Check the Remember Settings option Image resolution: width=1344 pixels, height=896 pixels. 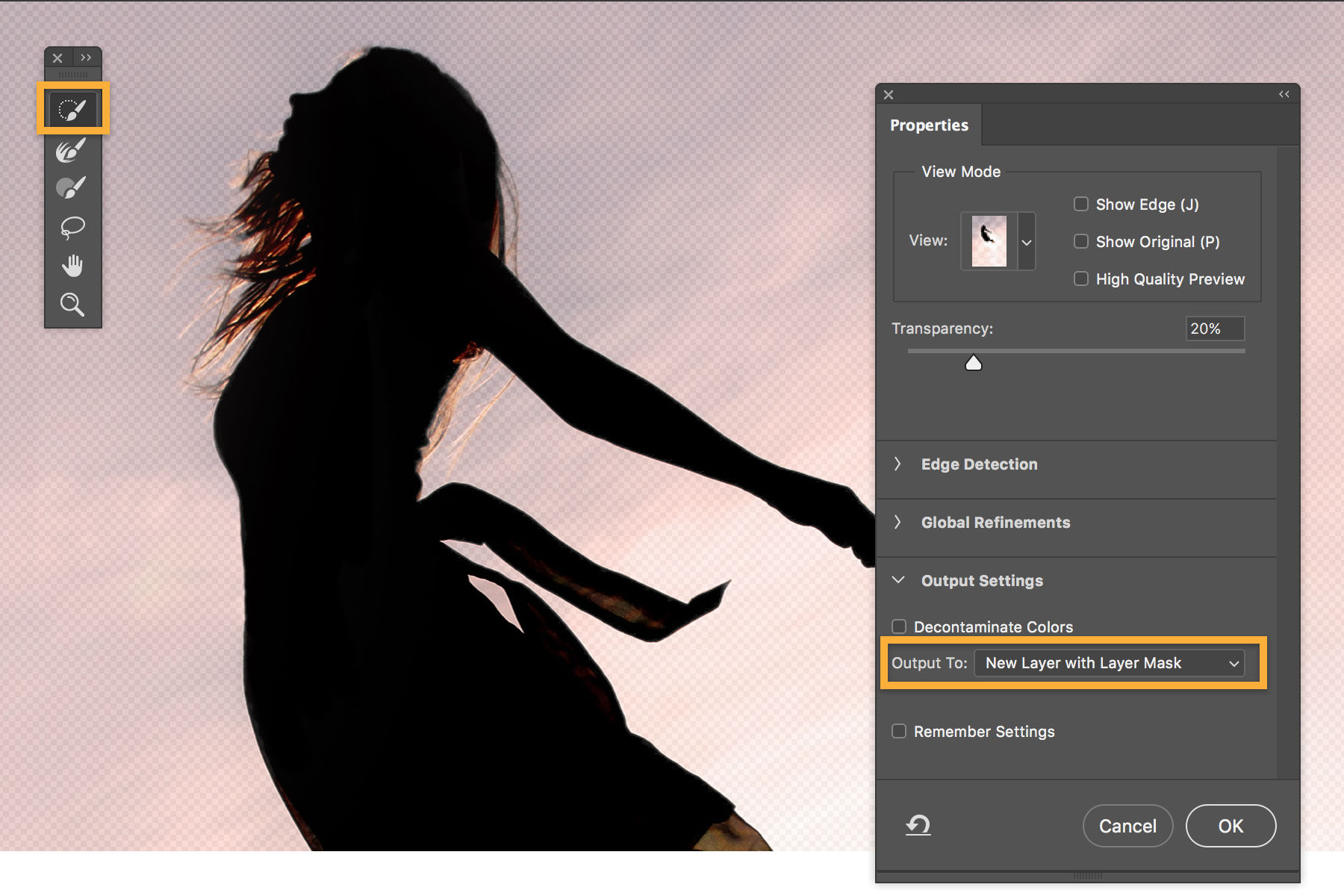(899, 731)
